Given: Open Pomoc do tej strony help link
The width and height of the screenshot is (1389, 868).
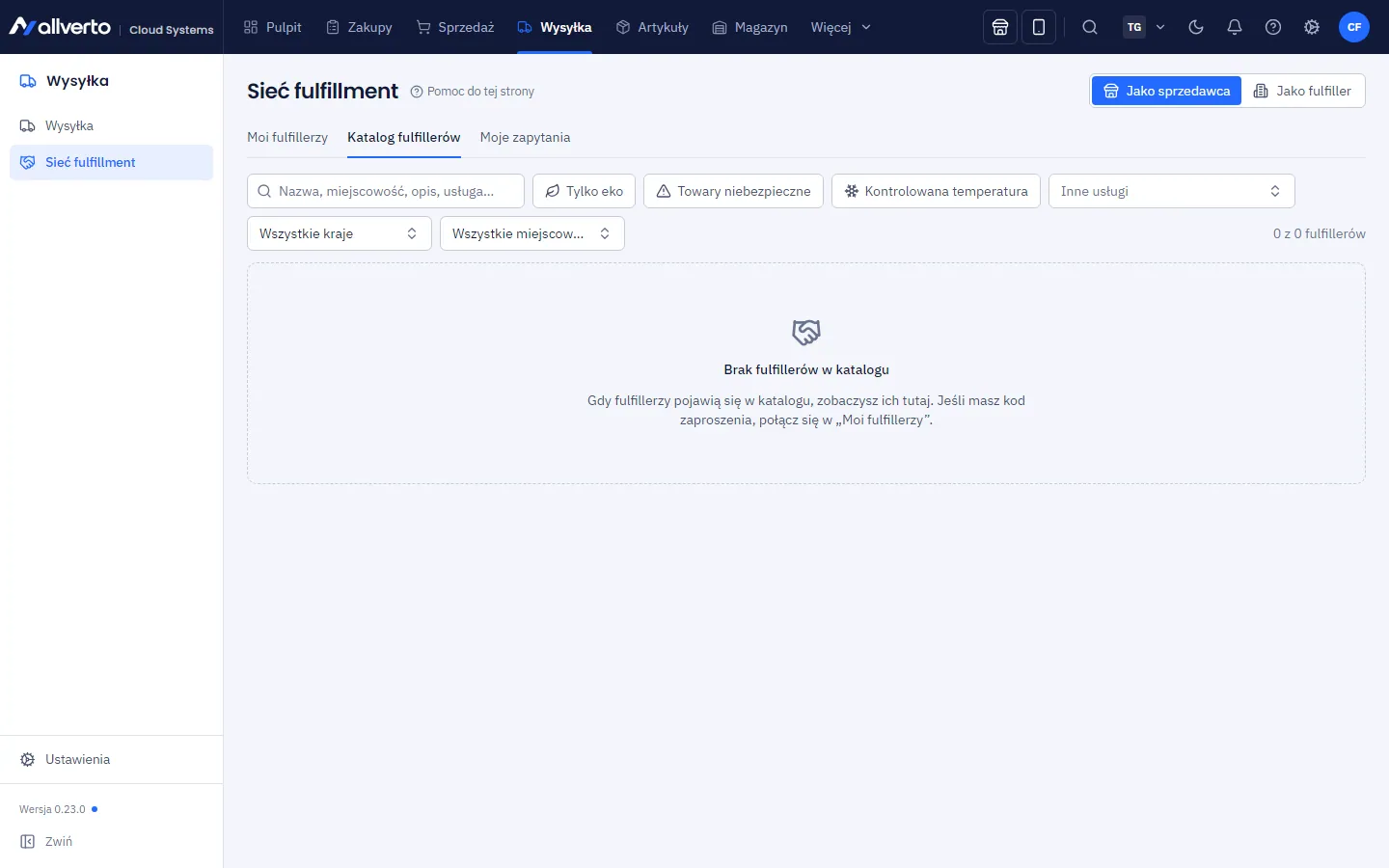Looking at the screenshot, I should (473, 92).
